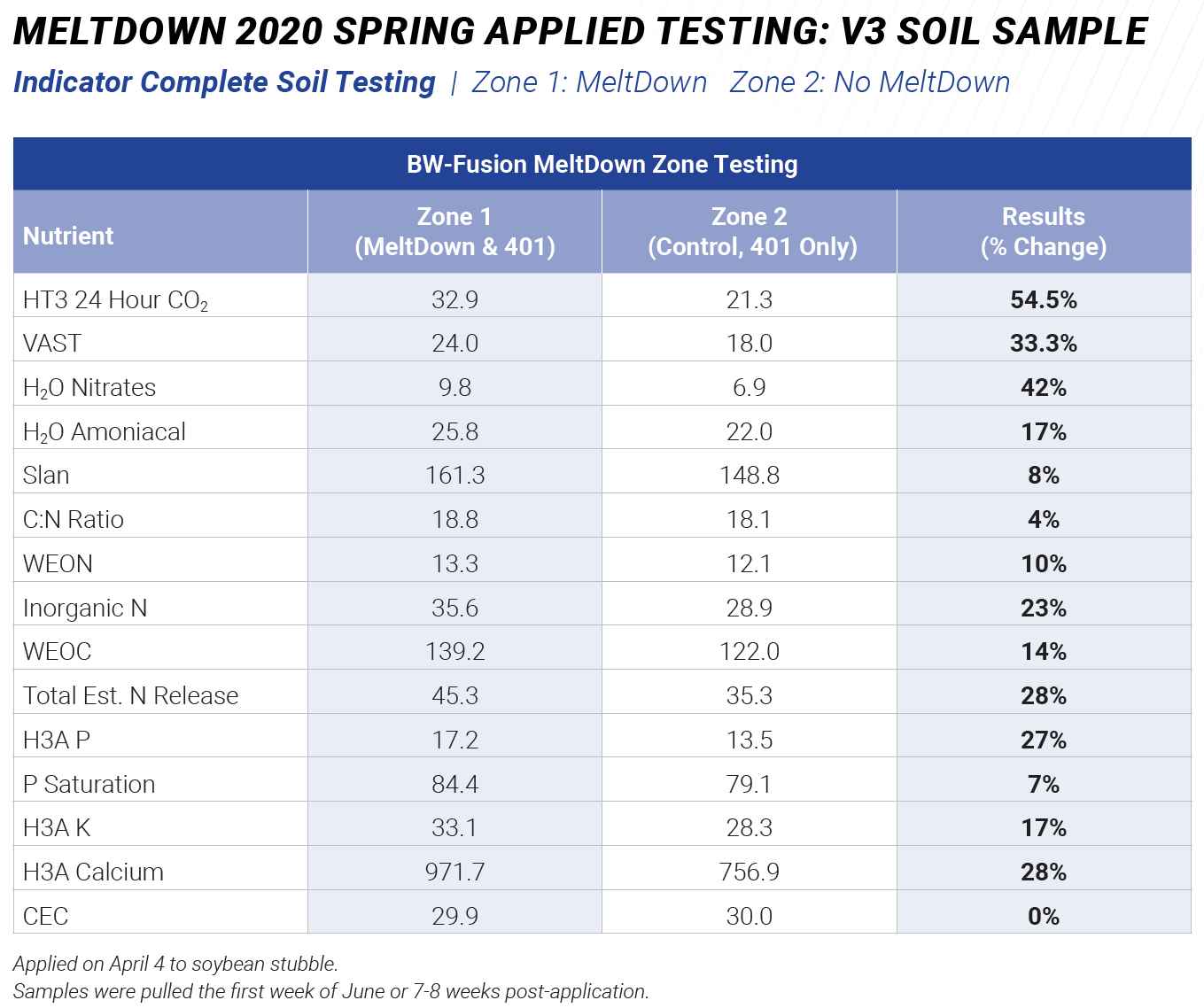Image resolution: width=1204 pixels, height=1008 pixels.
Task: Select the VAST percent change 33.3%
Action: 1044,343
